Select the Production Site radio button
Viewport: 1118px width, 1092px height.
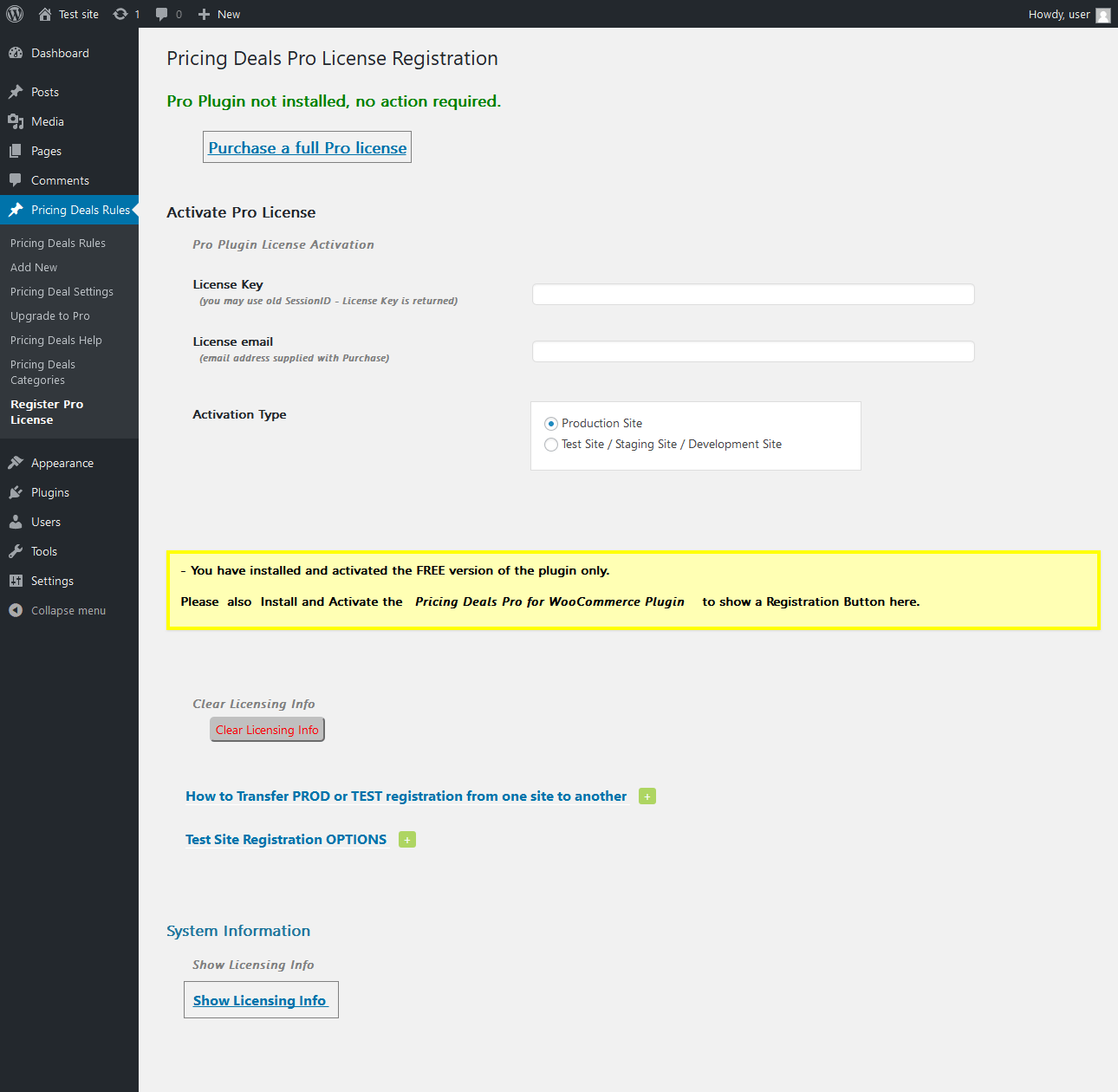pos(551,424)
